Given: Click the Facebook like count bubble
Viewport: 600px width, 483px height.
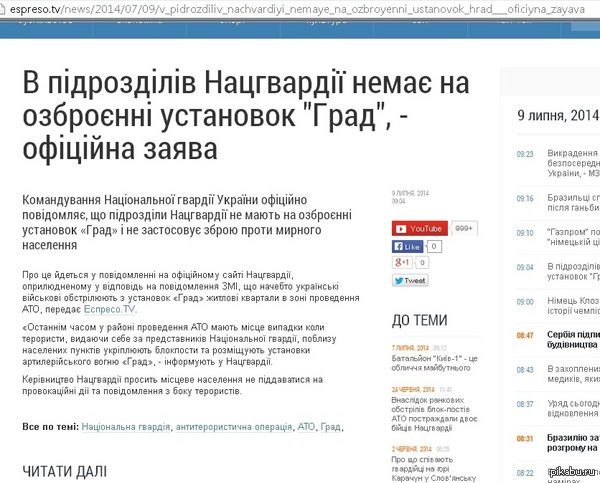Looking at the screenshot, I should pyautogui.click(x=434, y=246).
